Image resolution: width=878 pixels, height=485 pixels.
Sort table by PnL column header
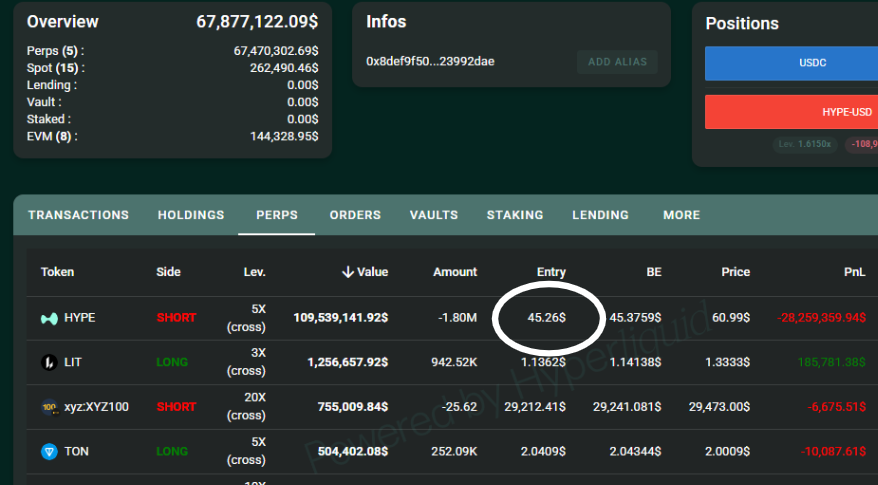854,272
